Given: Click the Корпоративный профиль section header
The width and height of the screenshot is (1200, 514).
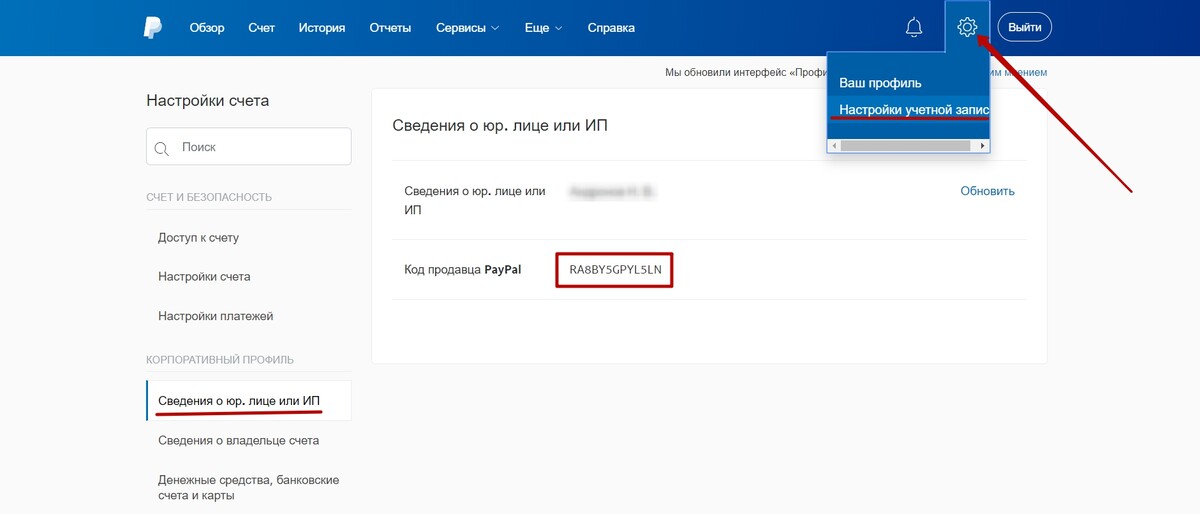Looking at the screenshot, I should tap(220, 359).
